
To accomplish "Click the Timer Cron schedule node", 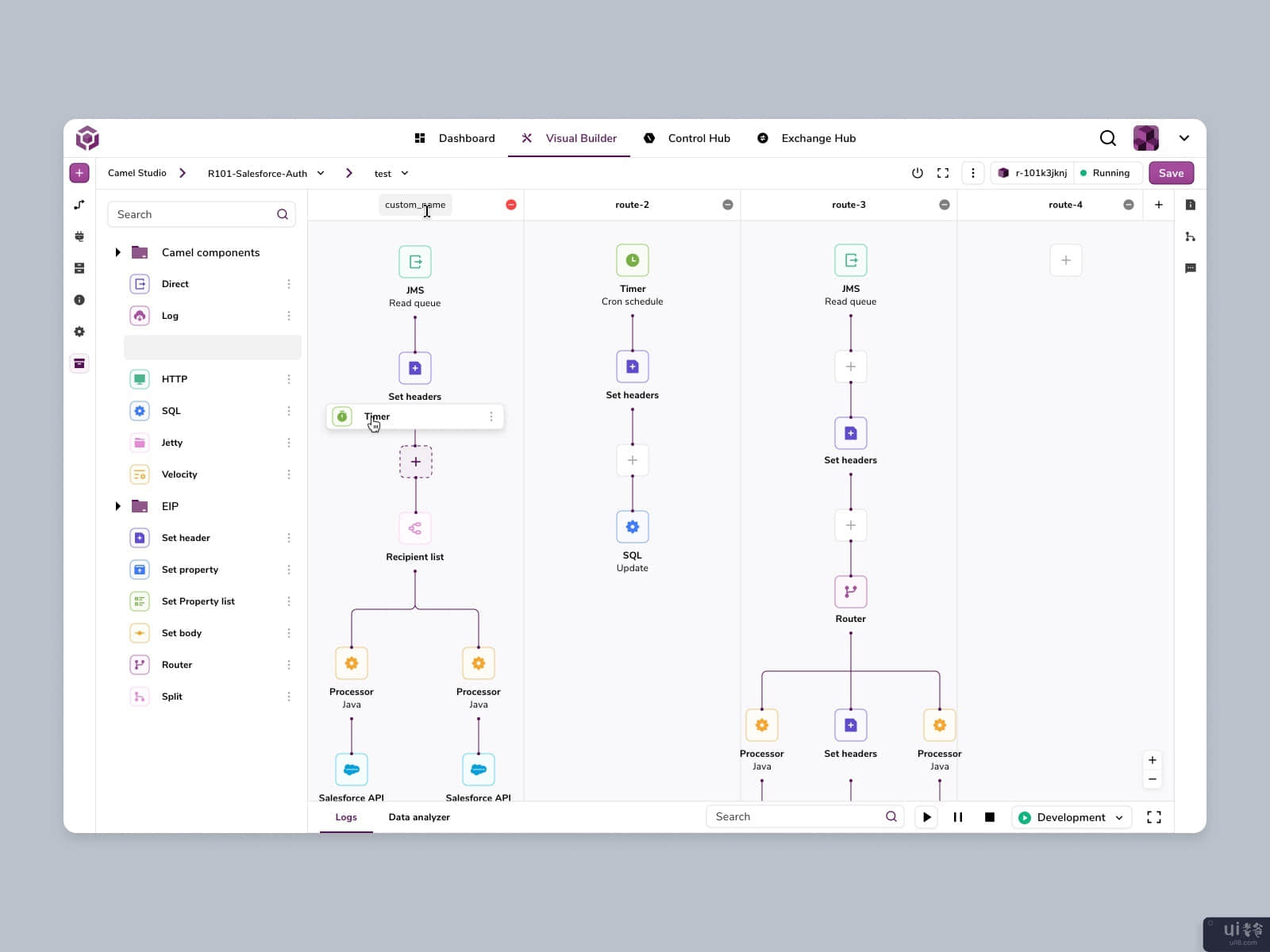I will [632, 260].
